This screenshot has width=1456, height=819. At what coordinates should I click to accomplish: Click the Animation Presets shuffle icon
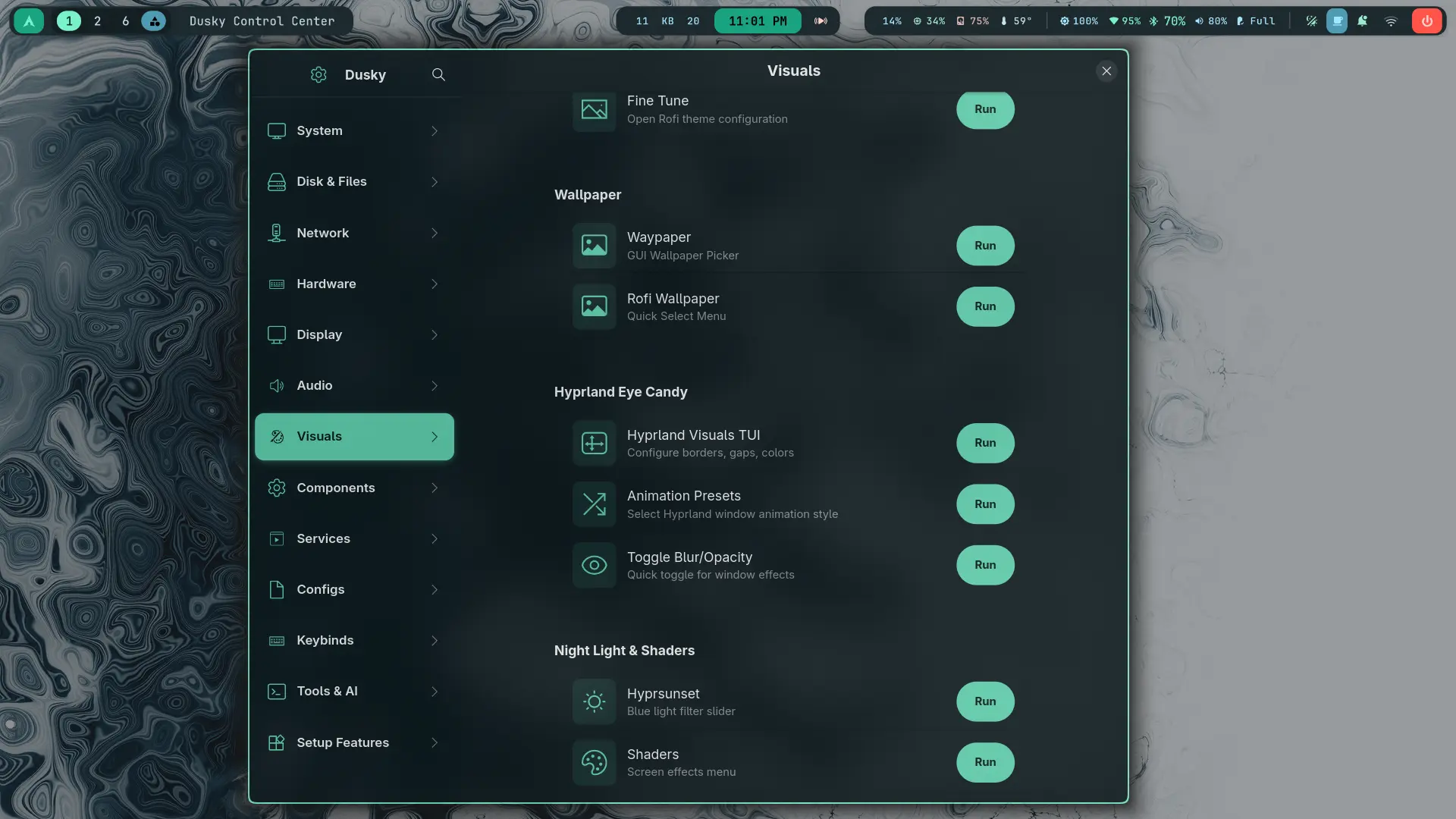(x=595, y=504)
